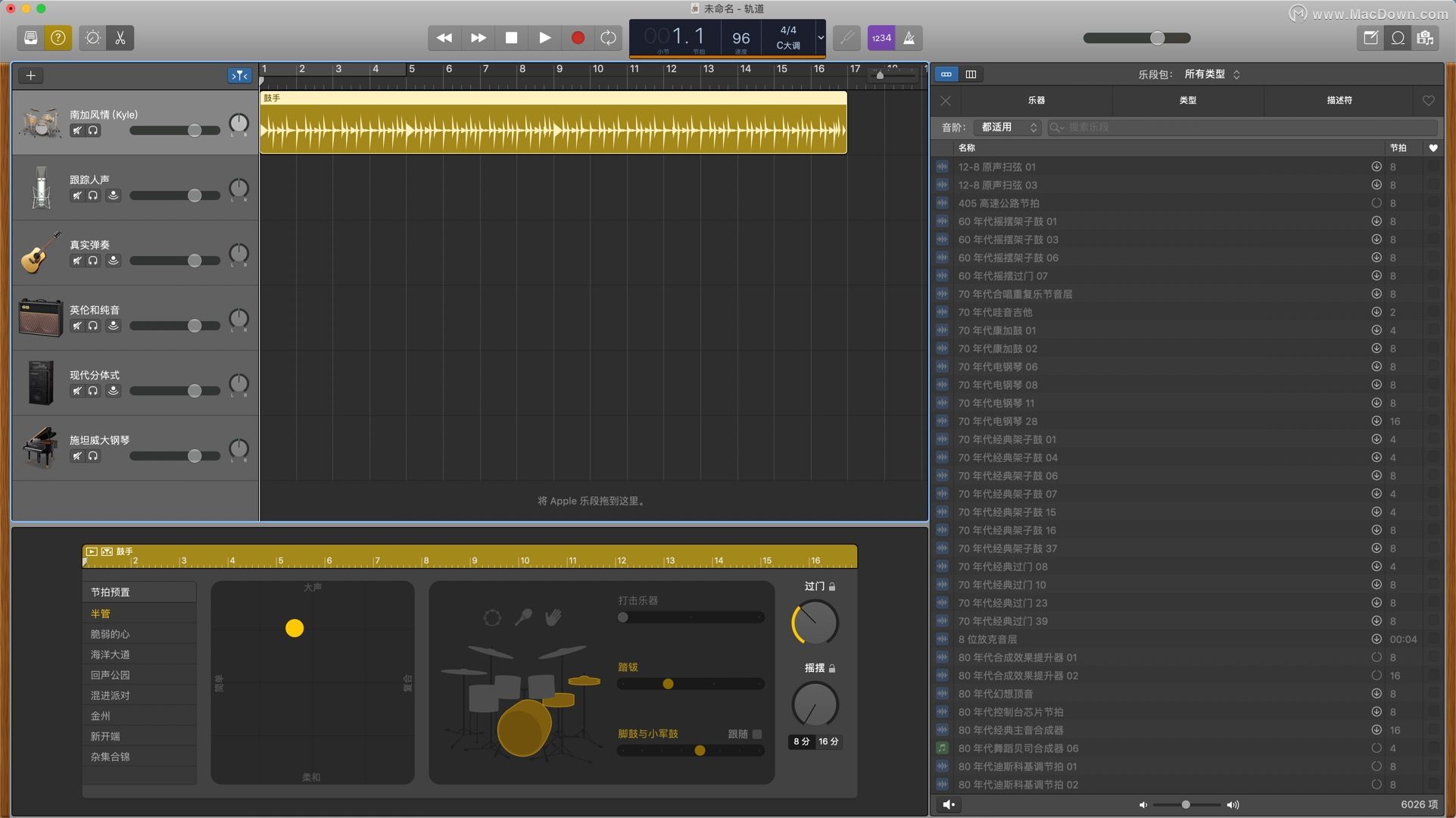Solo the 真实弹奏 guitar track
Viewport: 1456px width, 818px height.
(93, 261)
